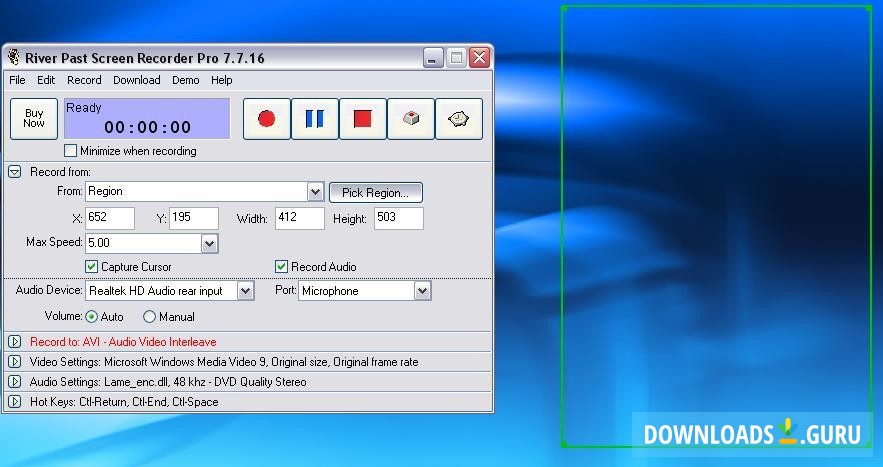This screenshot has height=467, width=883.
Task: Start recording with the red Record button
Action: (266, 119)
